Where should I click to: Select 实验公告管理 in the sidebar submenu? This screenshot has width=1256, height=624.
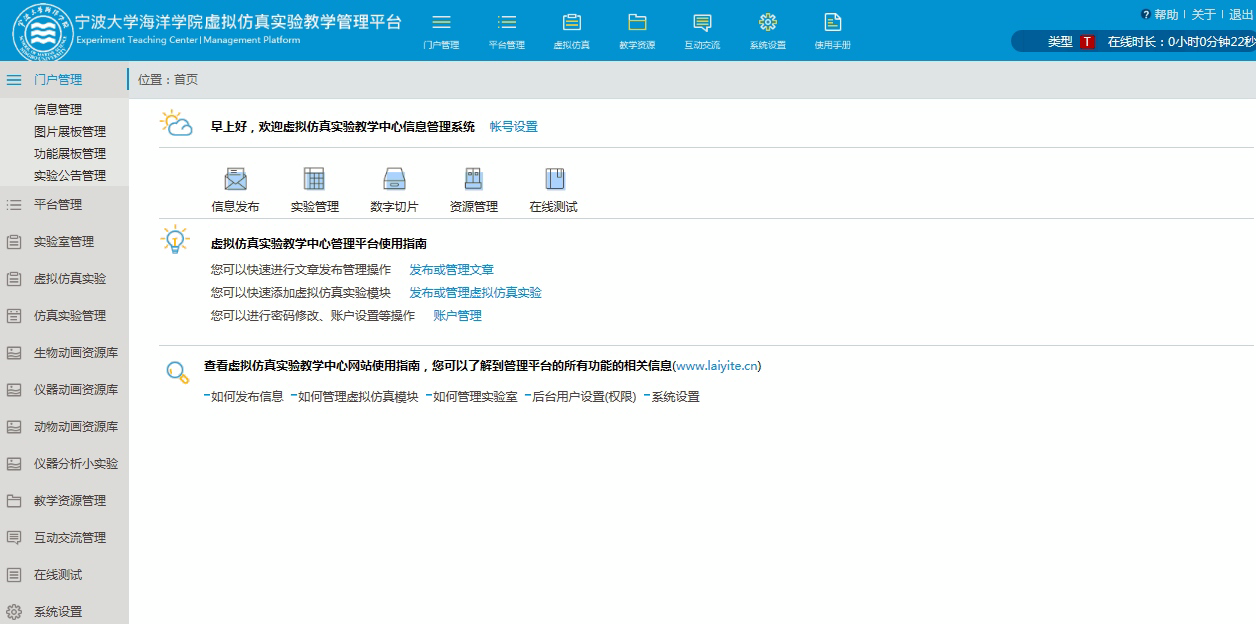point(69,176)
